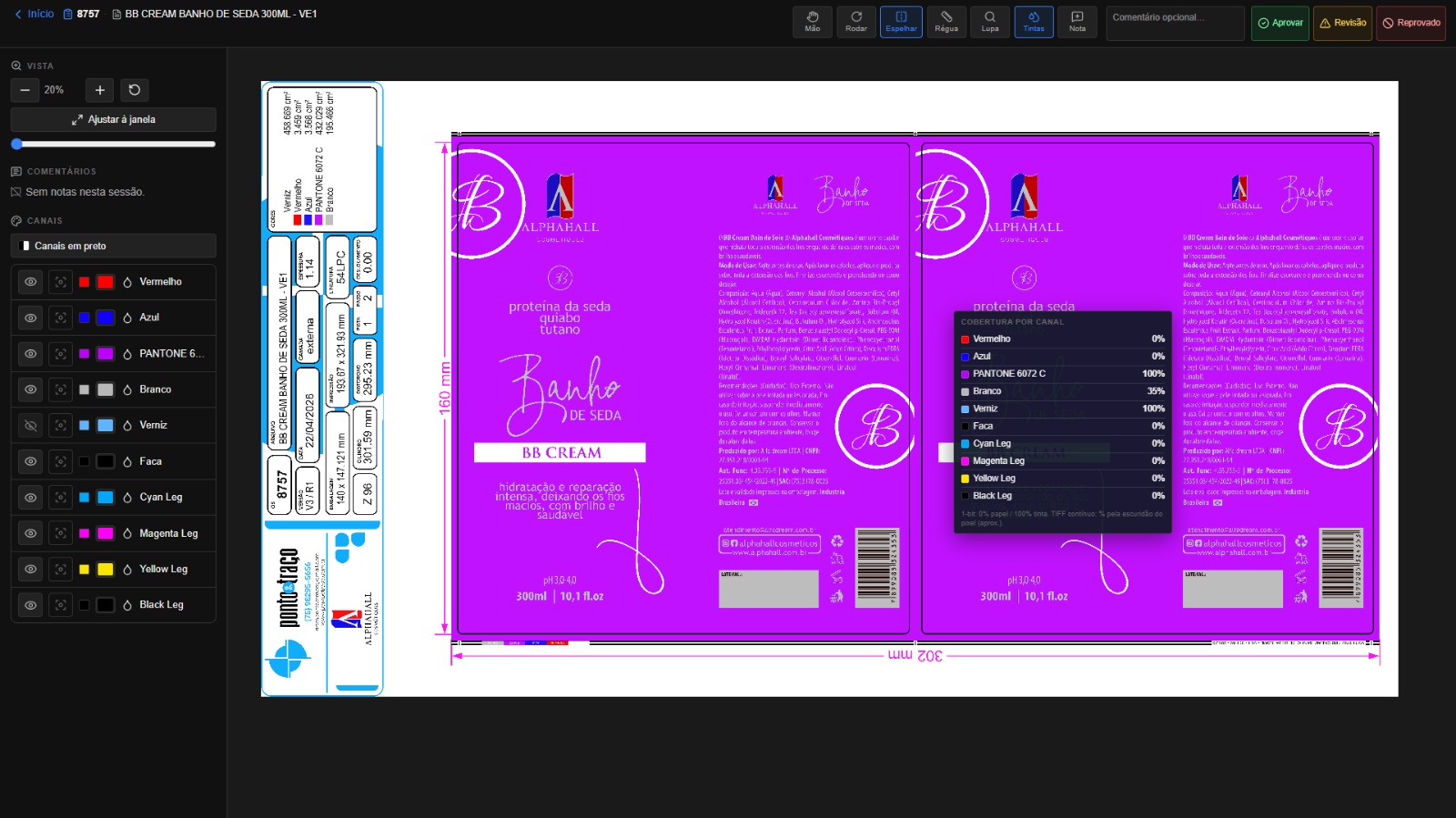Isolate the Yellow Leg channel
This screenshot has width=1456, height=818.
pos(60,570)
